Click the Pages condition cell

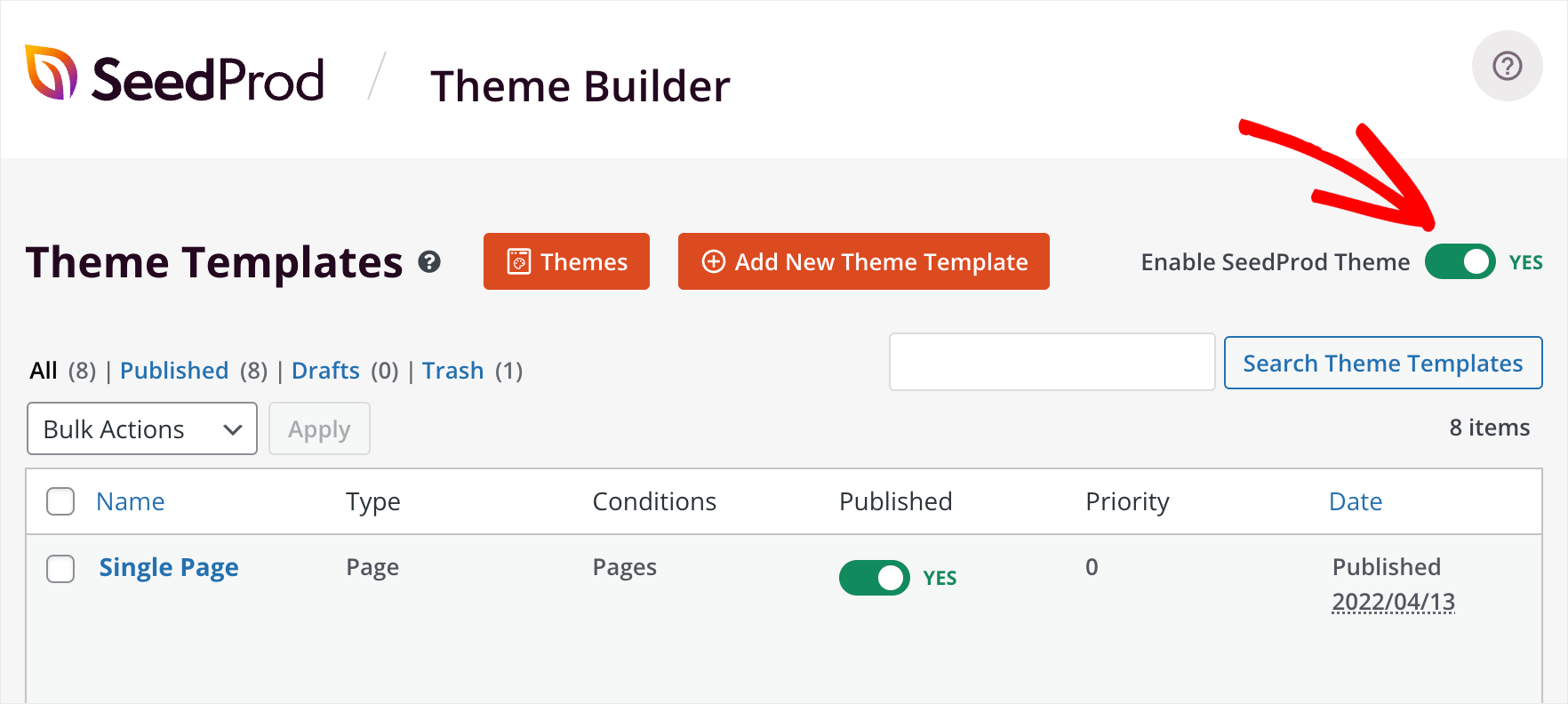tap(624, 567)
